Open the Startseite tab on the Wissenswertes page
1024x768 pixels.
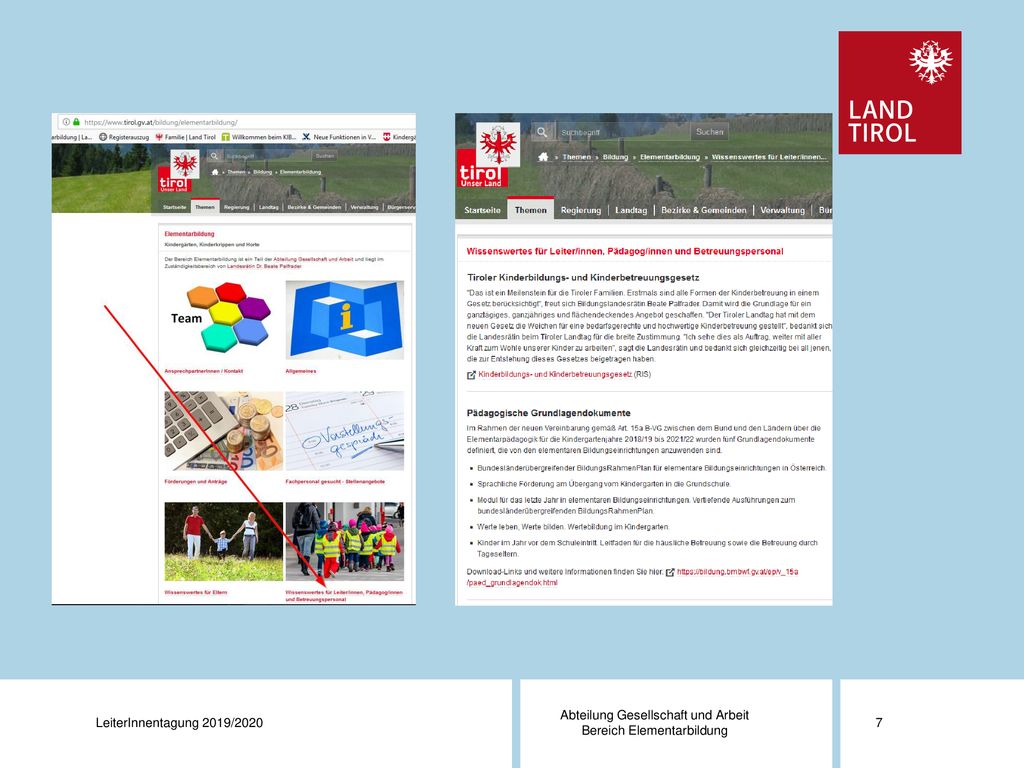483,210
